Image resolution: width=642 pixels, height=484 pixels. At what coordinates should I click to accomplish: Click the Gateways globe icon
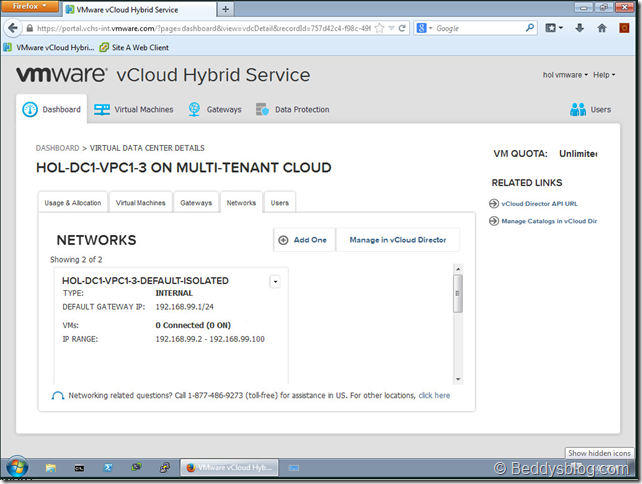point(194,109)
